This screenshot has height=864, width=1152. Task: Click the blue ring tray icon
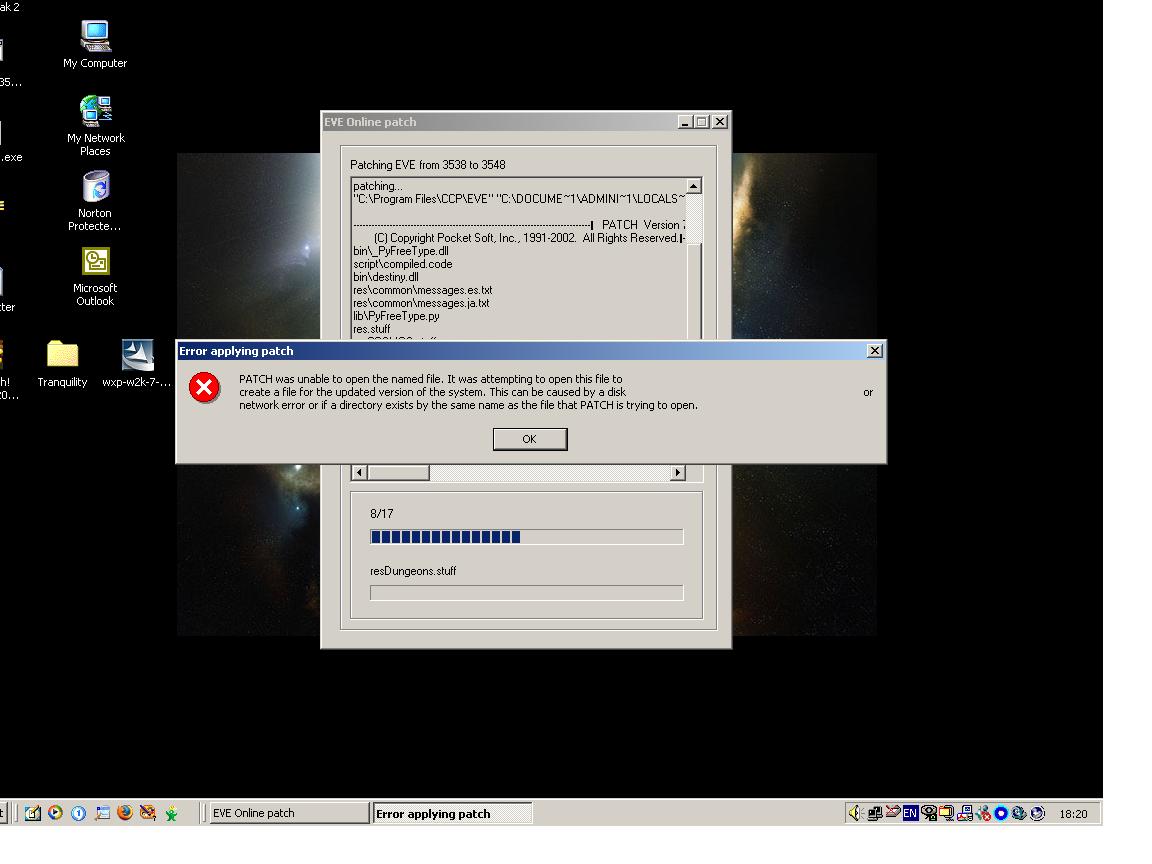1001,813
